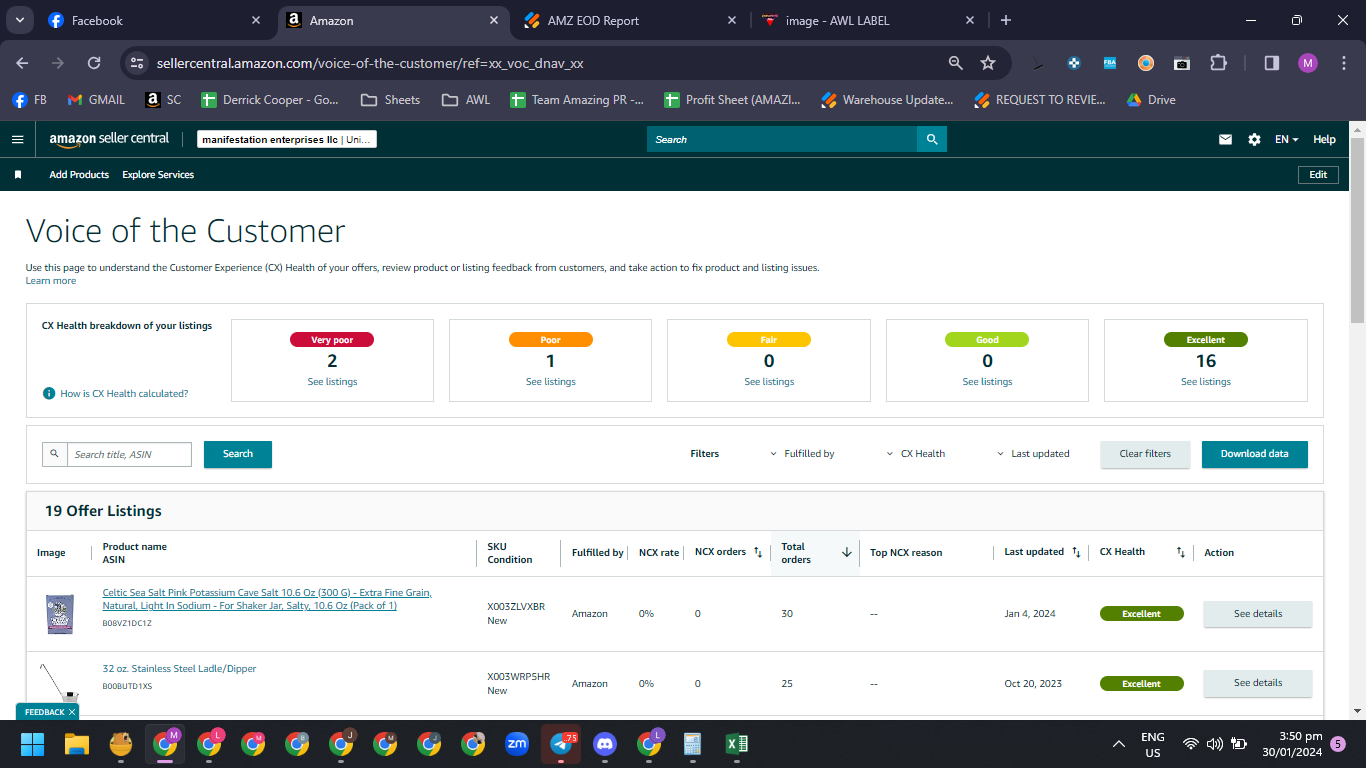Image resolution: width=1366 pixels, height=768 pixels.
Task: Open the settings gear in Seller Central
Action: [1254, 139]
